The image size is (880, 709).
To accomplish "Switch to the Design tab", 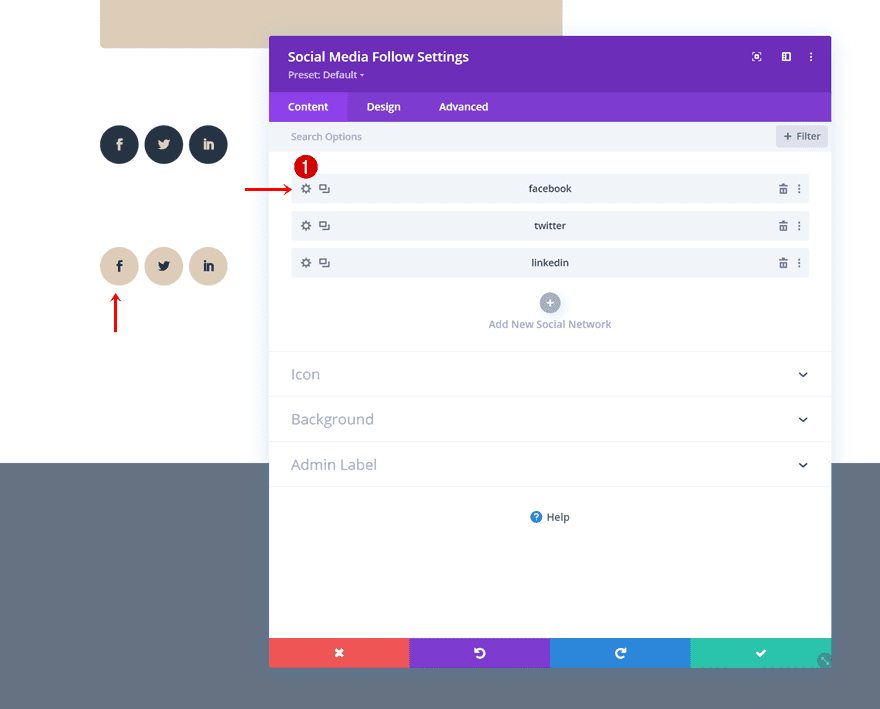I will pos(383,106).
